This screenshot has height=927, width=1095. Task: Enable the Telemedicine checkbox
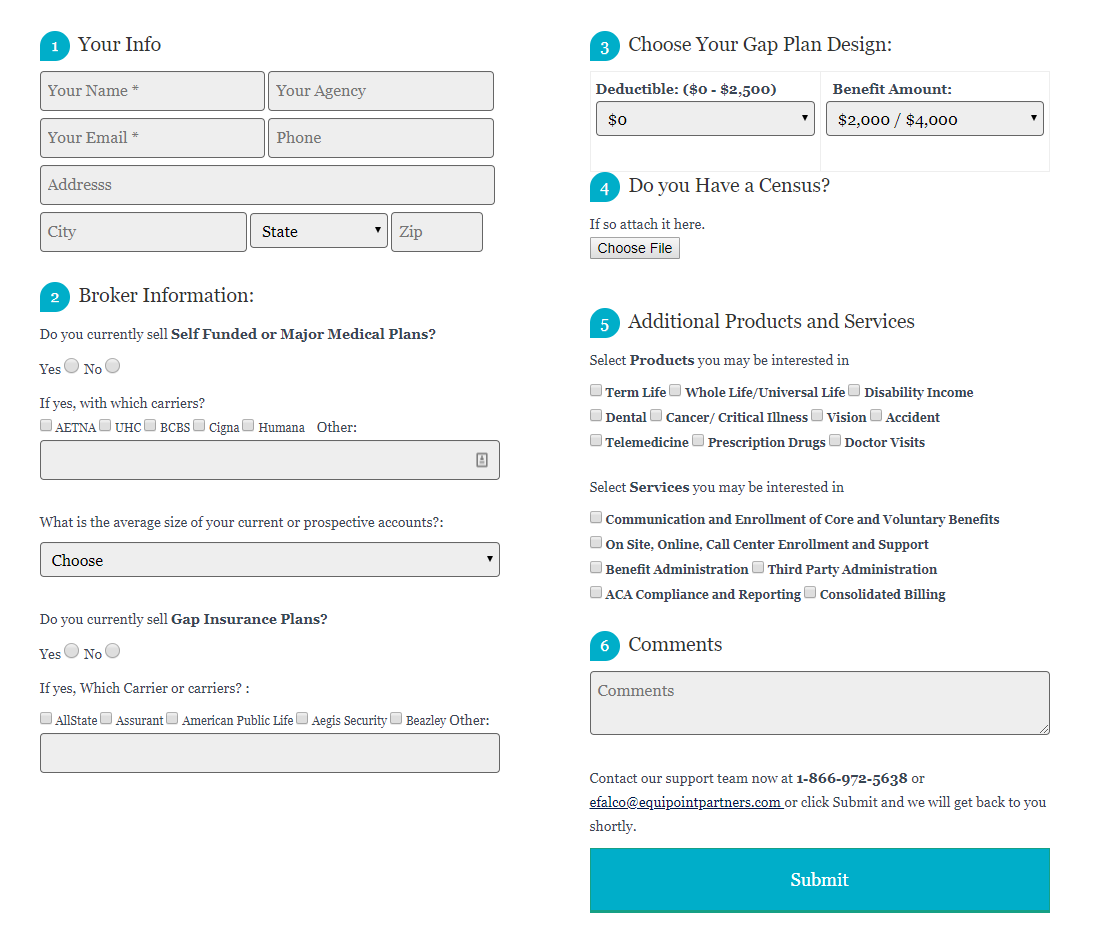pyautogui.click(x=596, y=441)
